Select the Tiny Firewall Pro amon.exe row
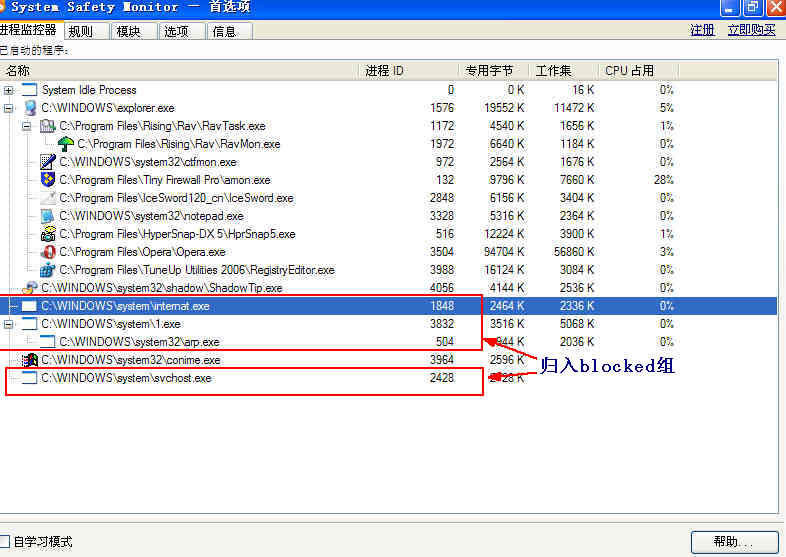Screen dimensions: 786x557 (x=388, y=180)
